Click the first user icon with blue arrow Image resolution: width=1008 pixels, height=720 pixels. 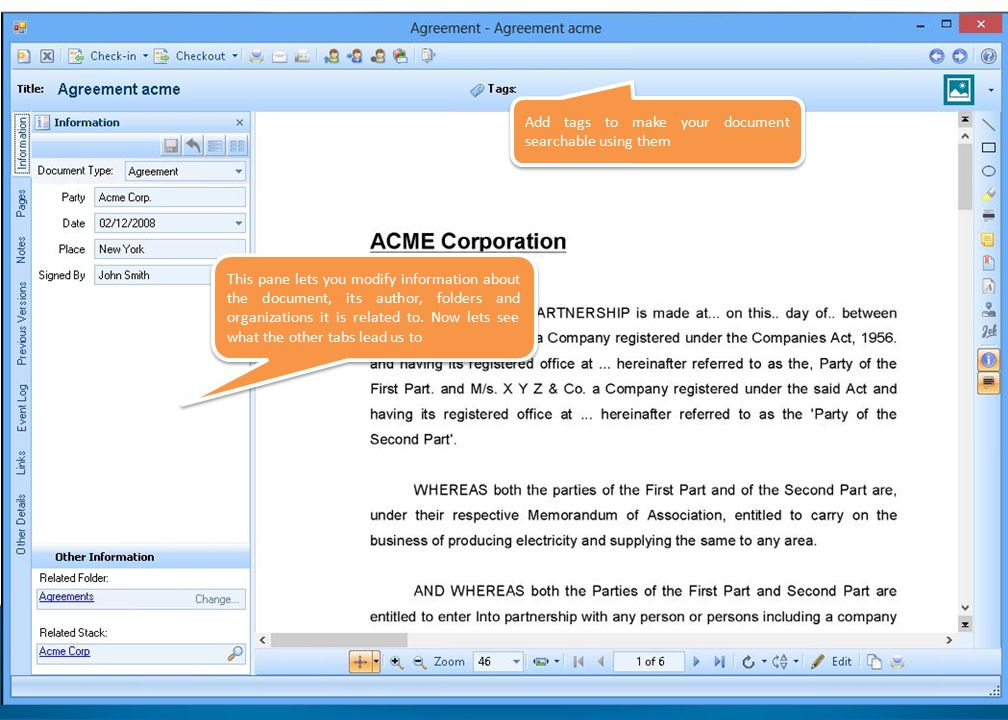332,57
